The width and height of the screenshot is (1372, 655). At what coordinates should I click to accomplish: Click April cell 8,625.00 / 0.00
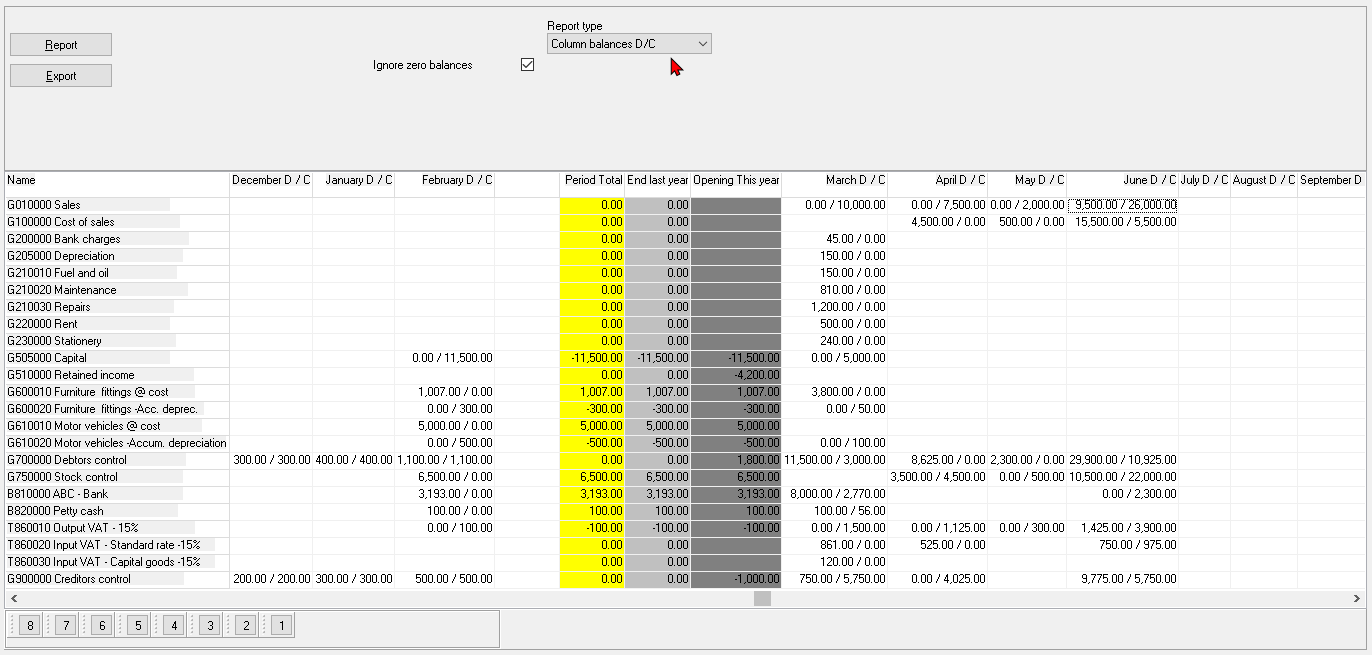pyautogui.click(x=938, y=460)
